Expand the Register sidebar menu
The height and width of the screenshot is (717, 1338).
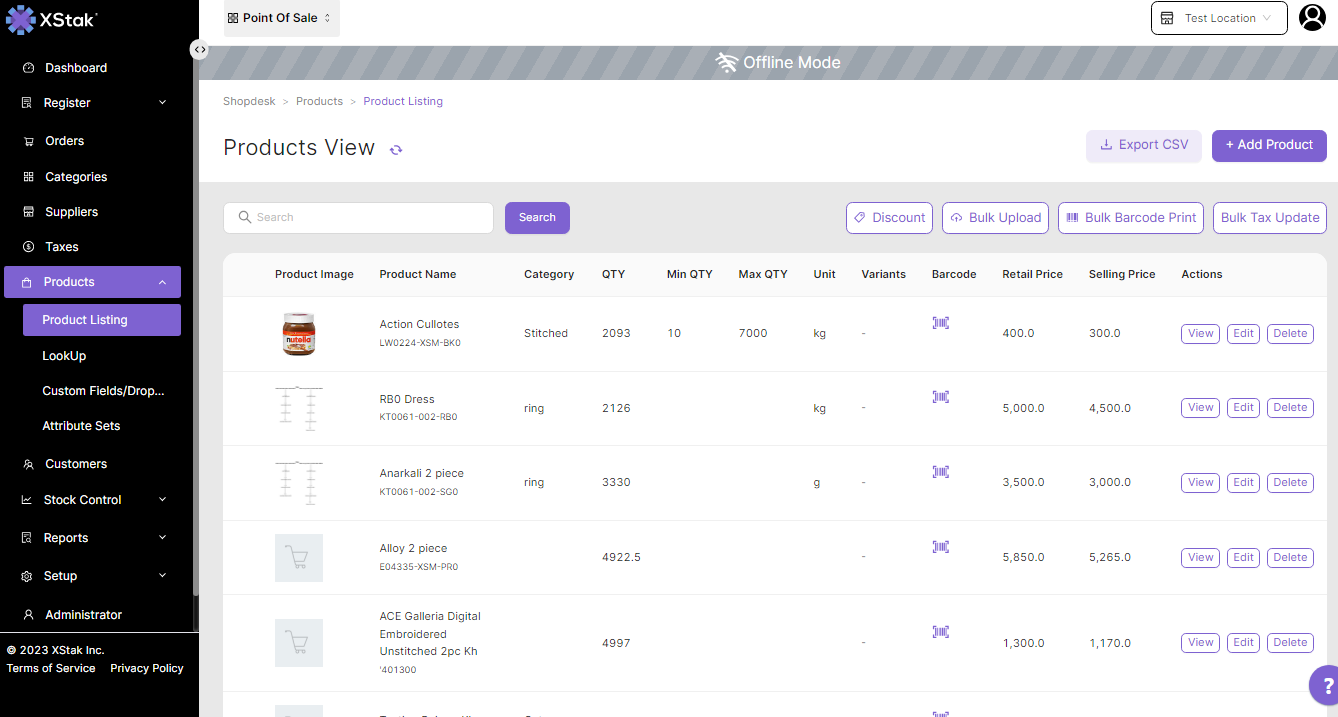click(x=93, y=103)
